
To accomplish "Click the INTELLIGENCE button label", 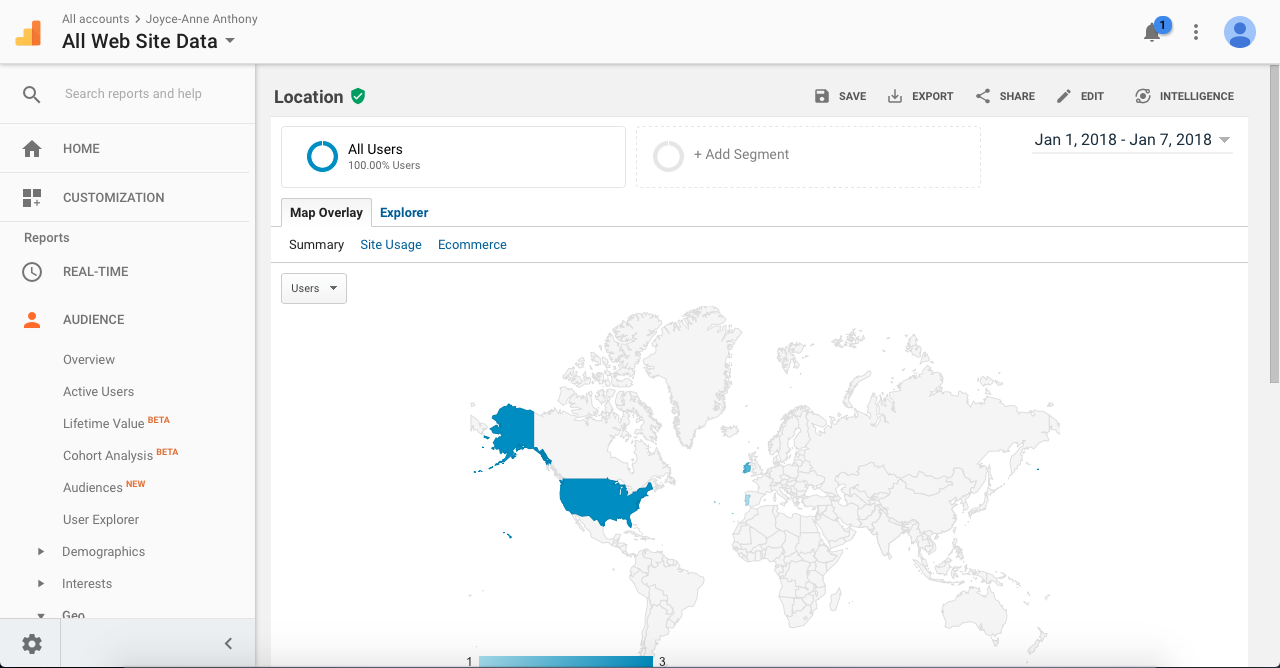I will 1197,96.
